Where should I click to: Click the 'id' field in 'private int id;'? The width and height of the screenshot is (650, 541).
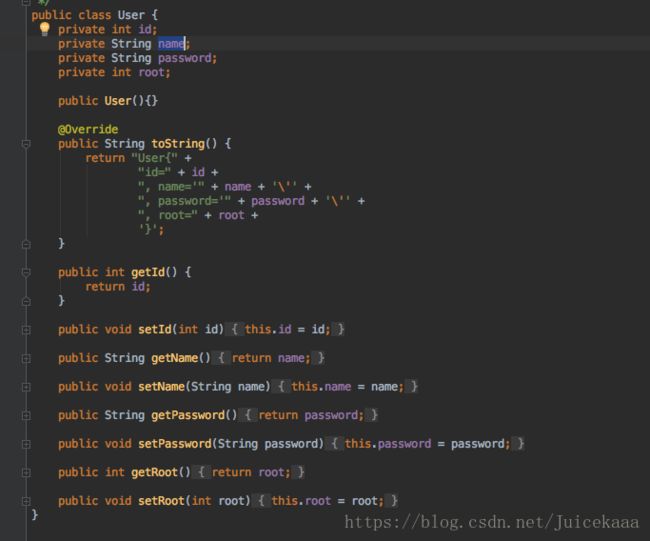pyautogui.click(x=145, y=29)
